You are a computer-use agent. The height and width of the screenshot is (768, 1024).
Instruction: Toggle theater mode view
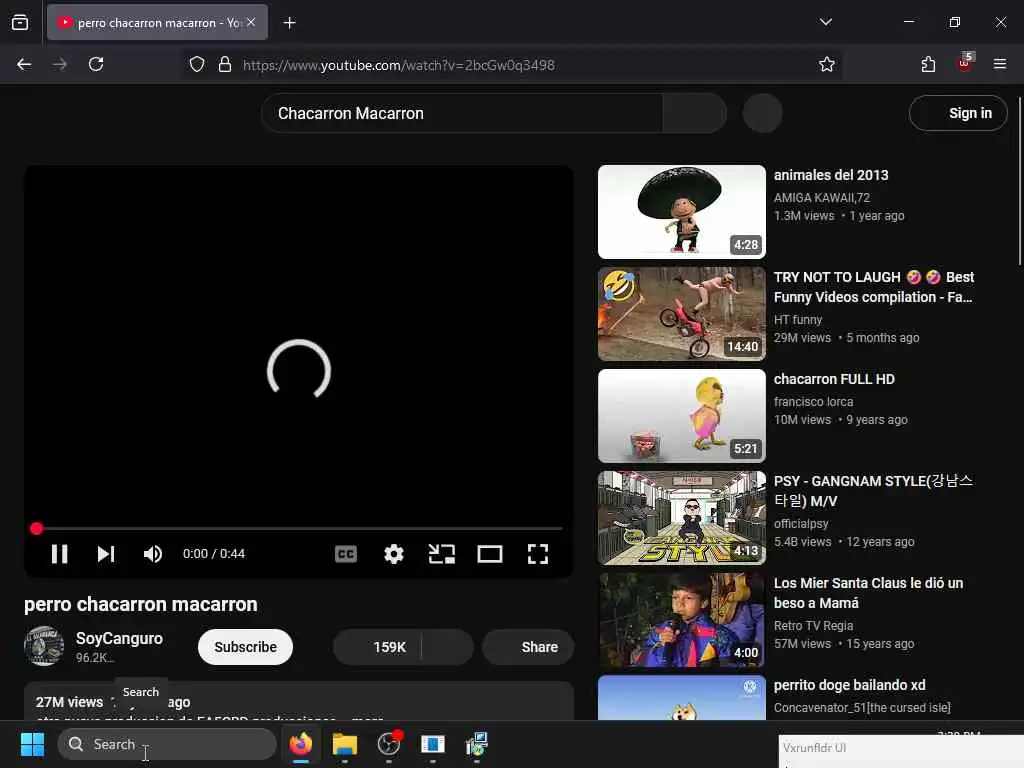tap(490, 554)
